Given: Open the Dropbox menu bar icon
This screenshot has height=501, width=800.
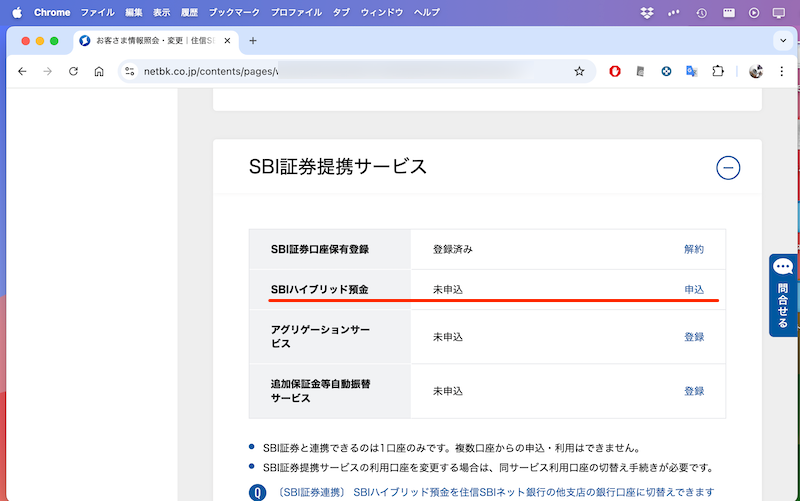Looking at the screenshot, I should [647, 12].
